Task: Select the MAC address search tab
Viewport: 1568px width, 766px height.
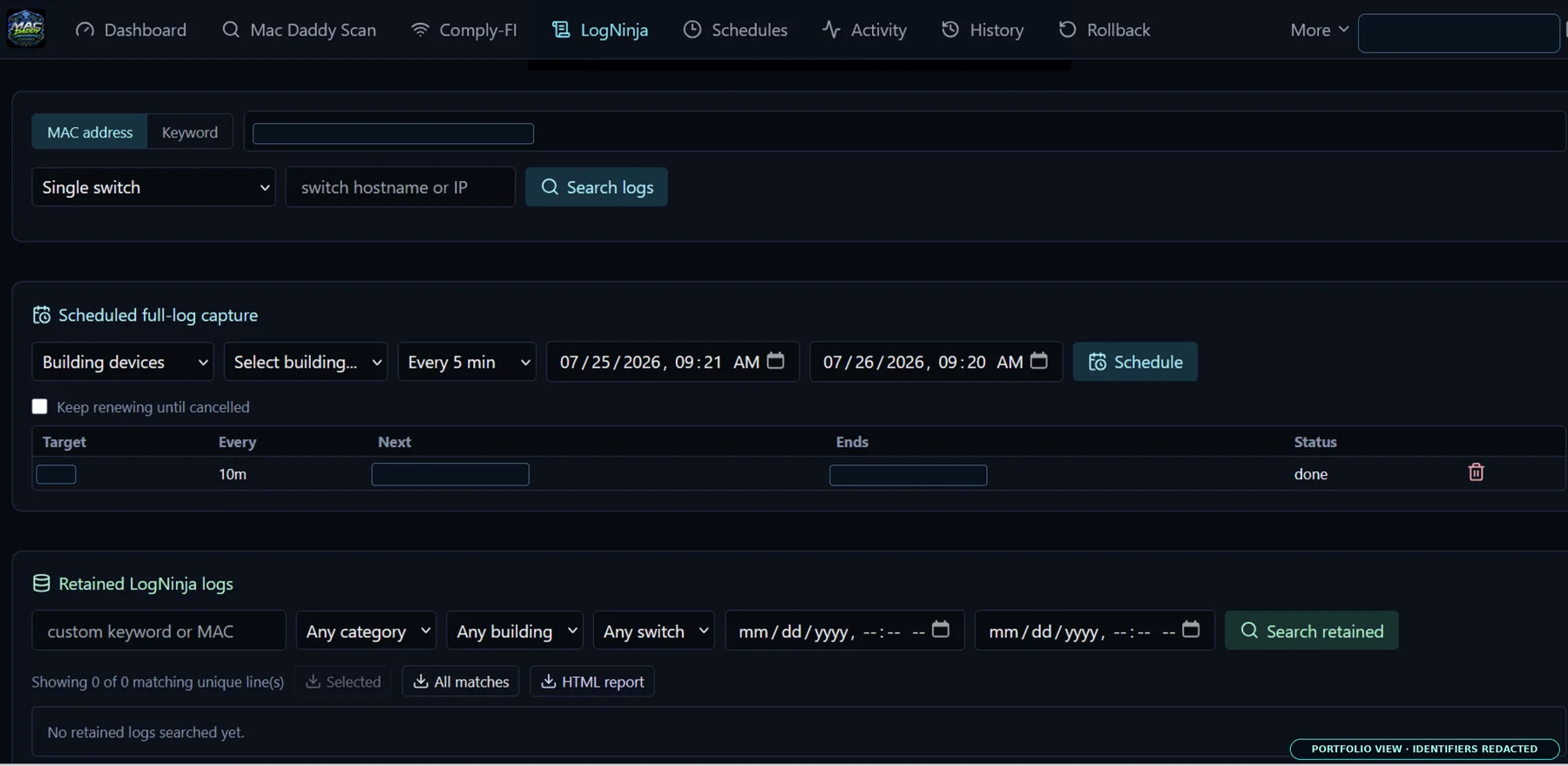Action: tap(90, 132)
